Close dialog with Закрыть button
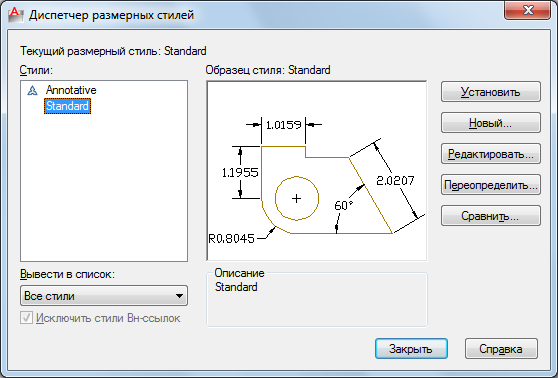This screenshot has width=558, height=378. [411, 349]
